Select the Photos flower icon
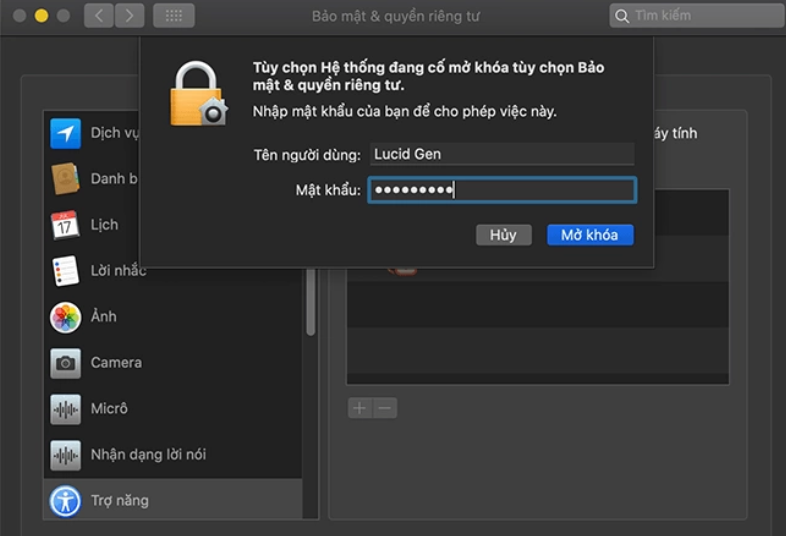Image resolution: width=786 pixels, height=536 pixels. tap(65, 317)
